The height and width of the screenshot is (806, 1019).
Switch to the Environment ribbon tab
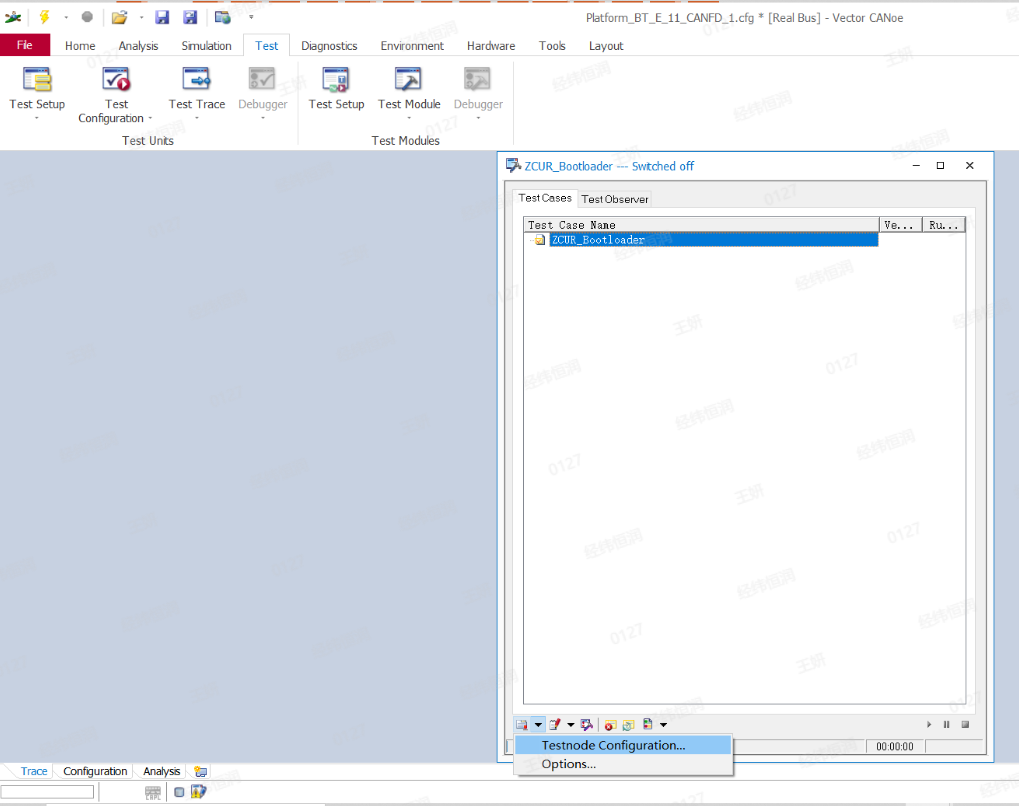(x=412, y=46)
